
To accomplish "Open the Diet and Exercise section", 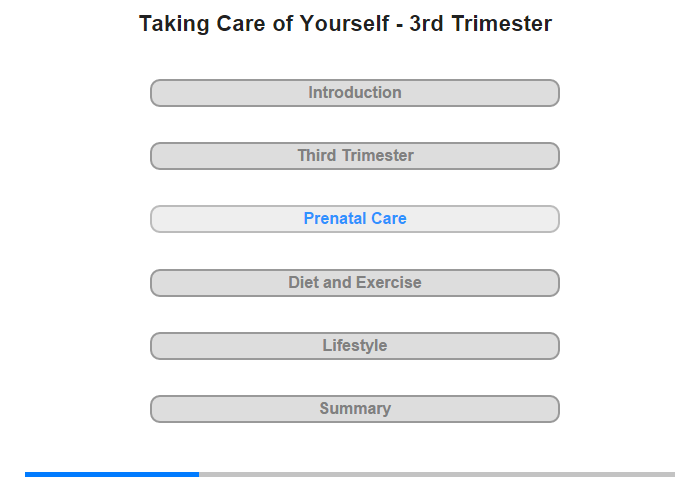I will coord(354,283).
